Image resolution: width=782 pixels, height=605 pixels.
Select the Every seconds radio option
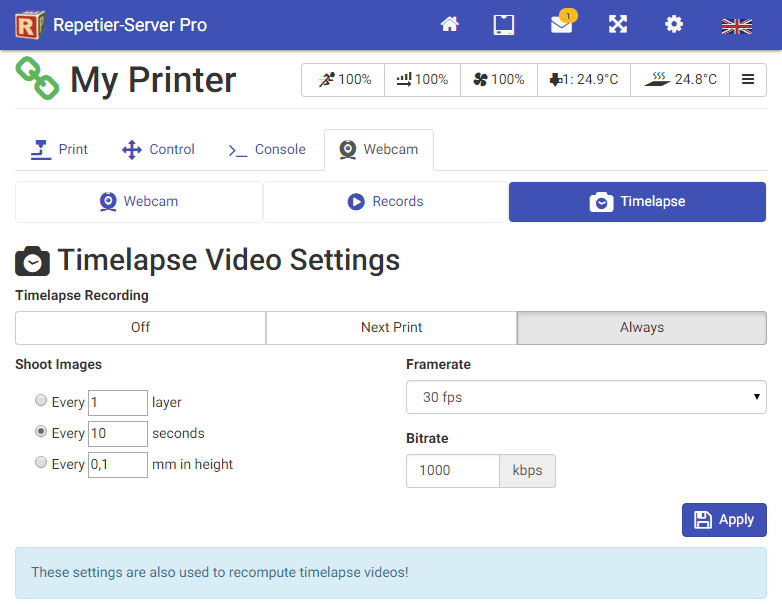point(41,432)
